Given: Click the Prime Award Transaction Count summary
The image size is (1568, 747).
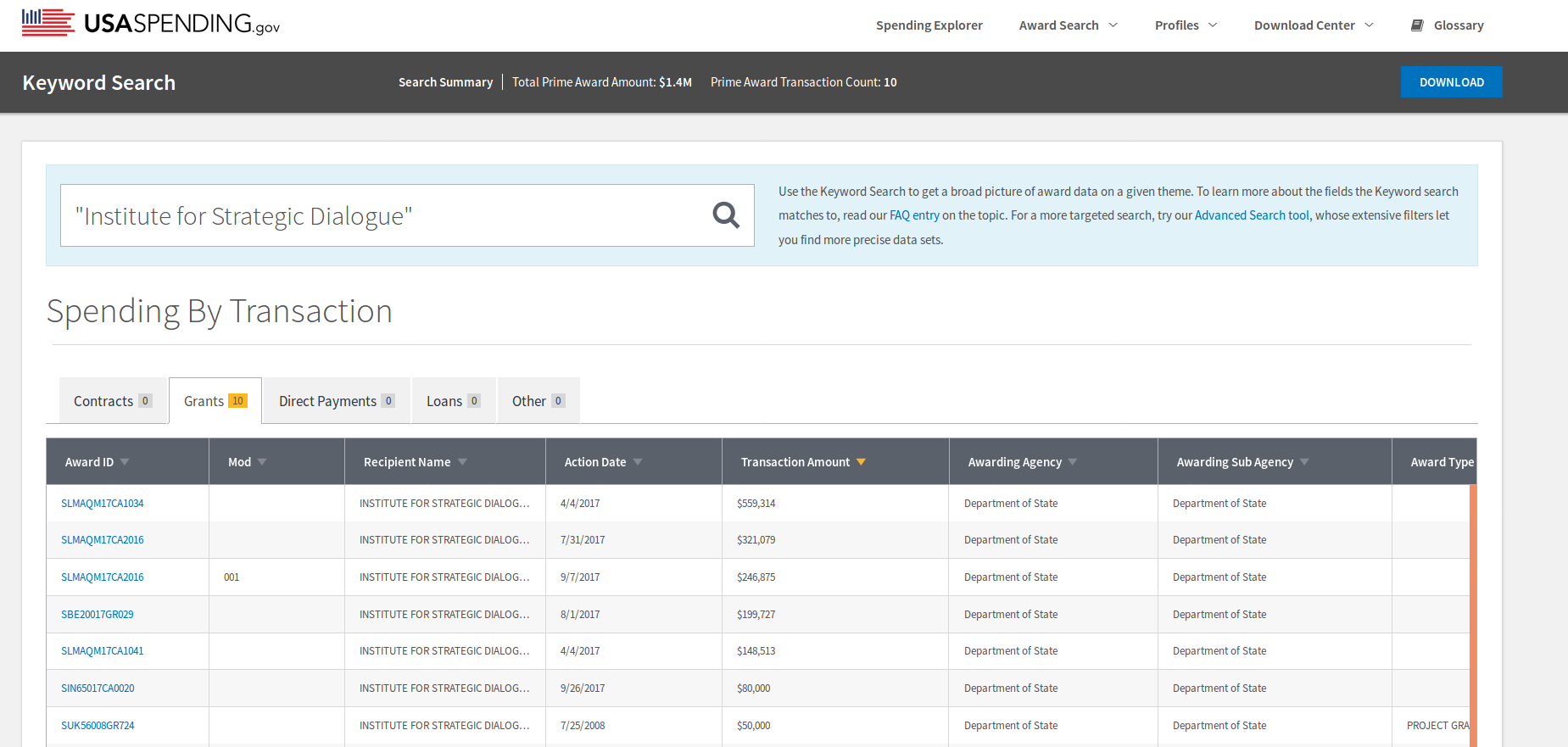Looking at the screenshot, I should pyautogui.click(x=803, y=82).
